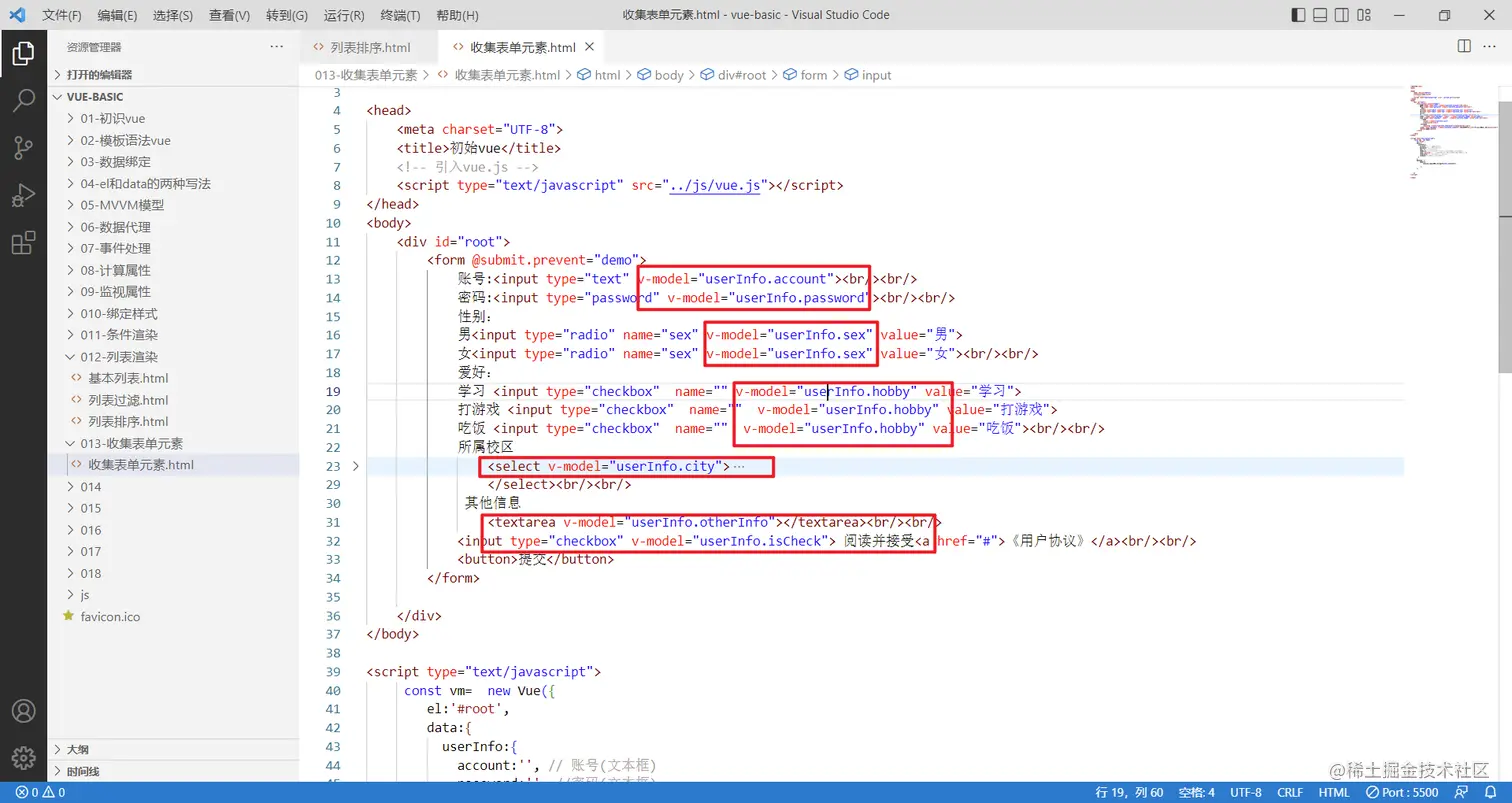Change language mode via HTML status item

pyautogui.click(x=1334, y=793)
